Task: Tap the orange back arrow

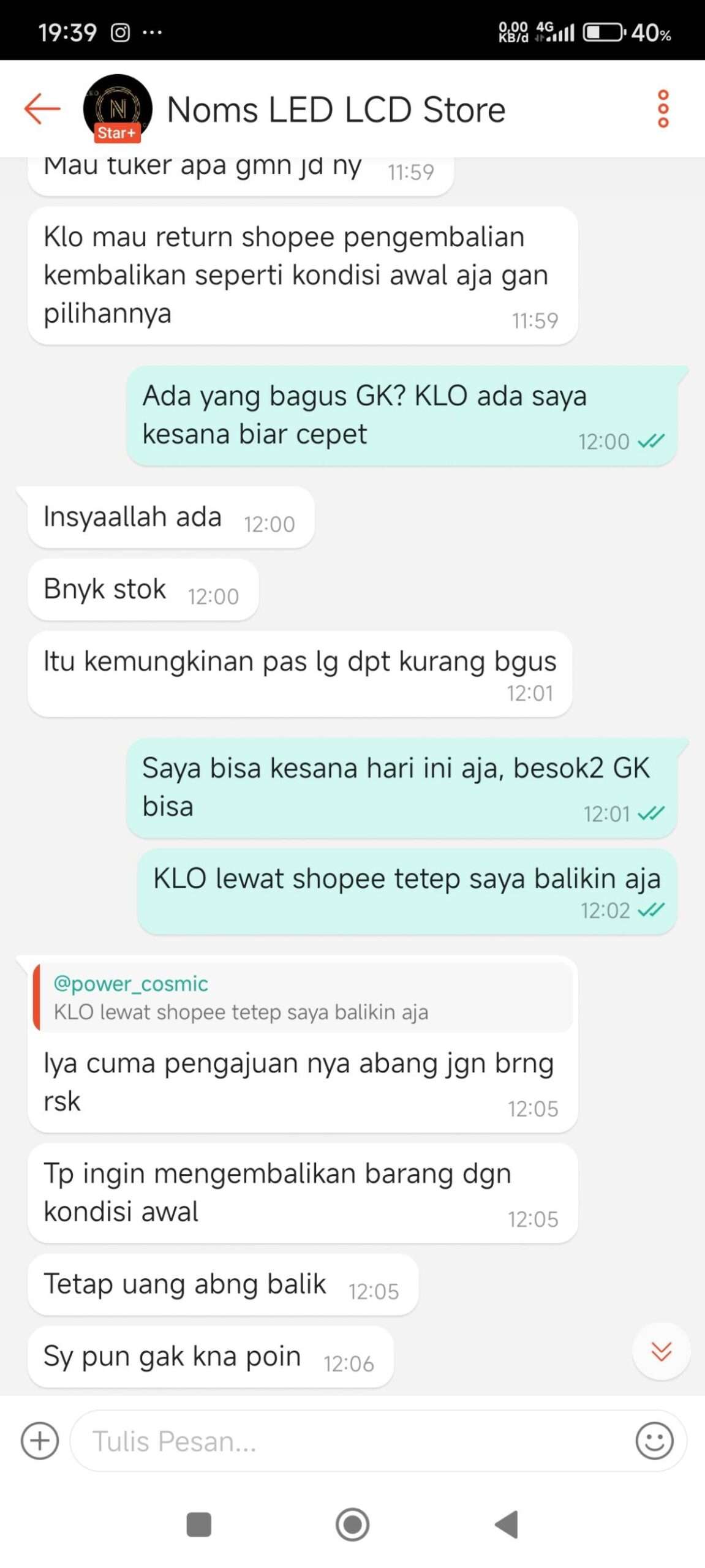Action: (x=42, y=109)
